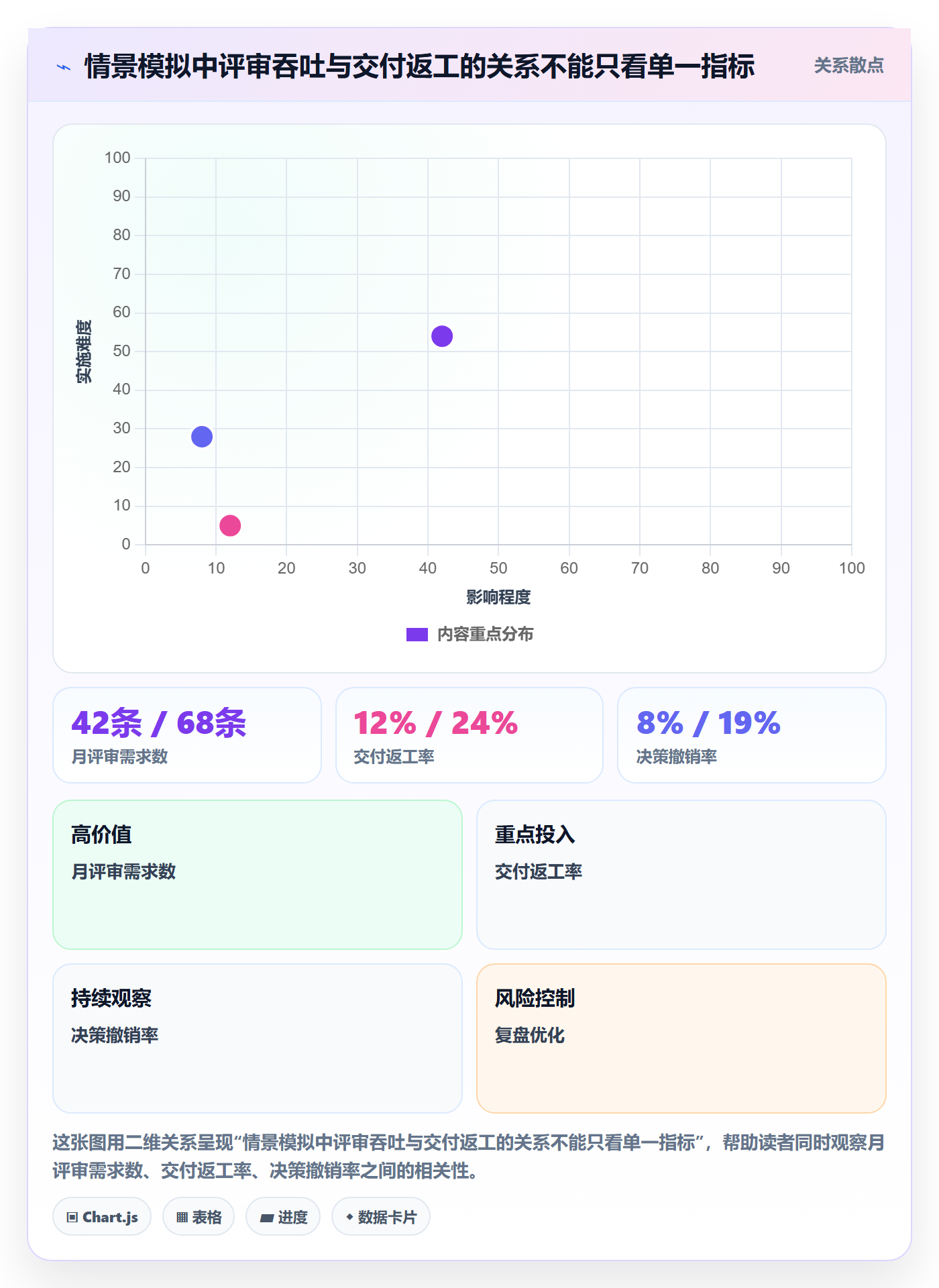The height and width of the screenshot is (1288, 939).
Task: Click the Chart.js tag chip
Action: click(x=102, y=1217)
